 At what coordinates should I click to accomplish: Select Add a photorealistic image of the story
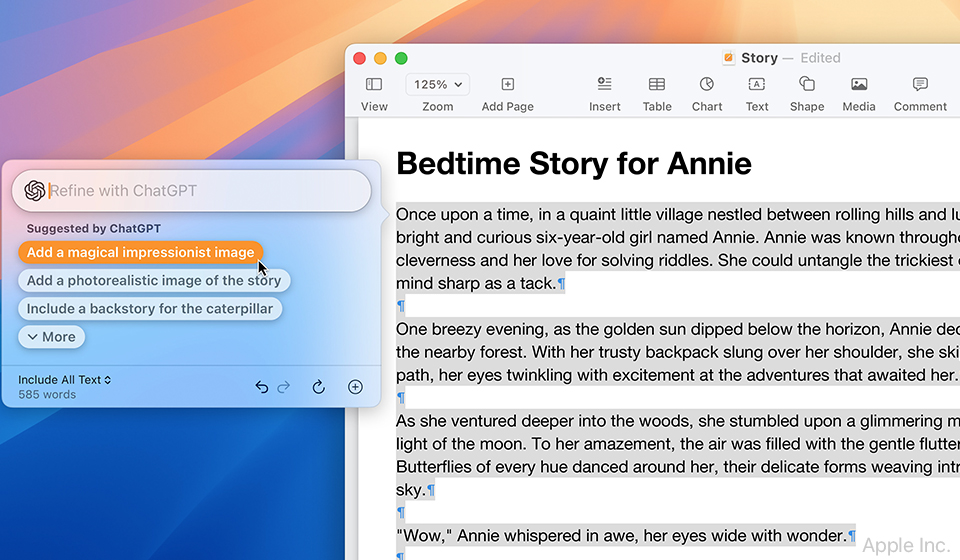pyautogui.click(x=154, y=281)
